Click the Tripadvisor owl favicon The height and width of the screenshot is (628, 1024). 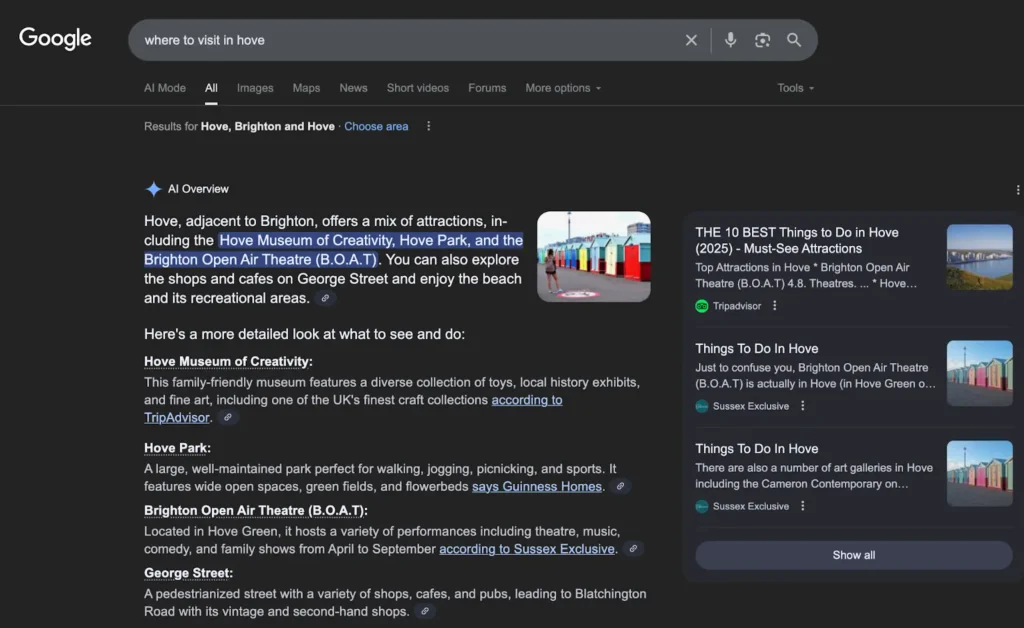(701, 306)
